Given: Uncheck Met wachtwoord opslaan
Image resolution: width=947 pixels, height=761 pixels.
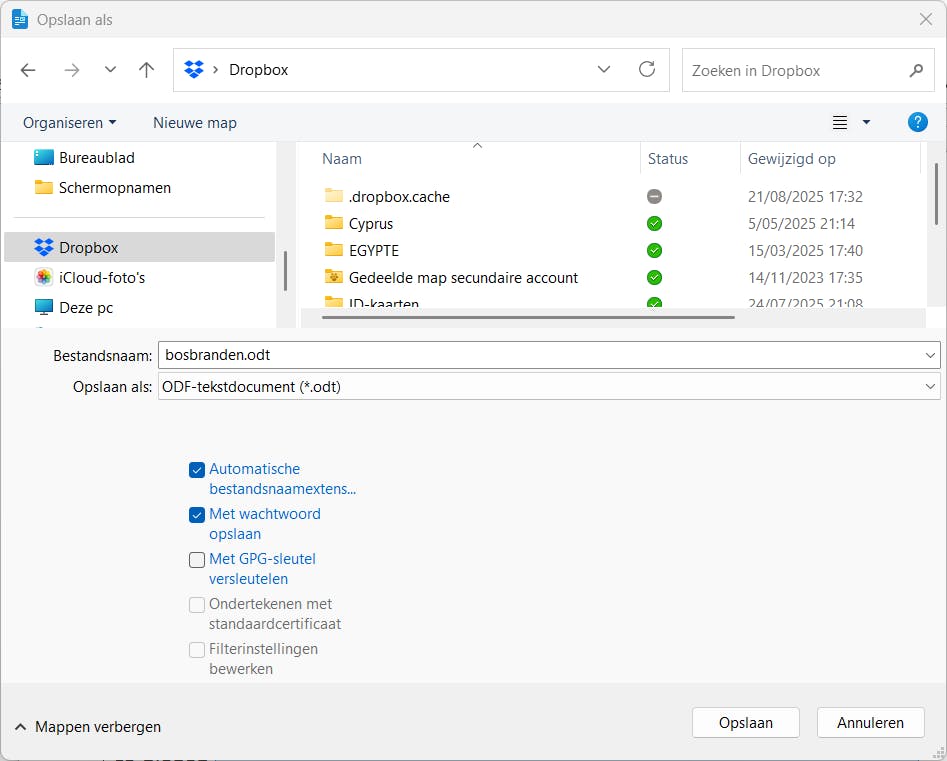Looking at the screenshot, I should tap(197, 515).
